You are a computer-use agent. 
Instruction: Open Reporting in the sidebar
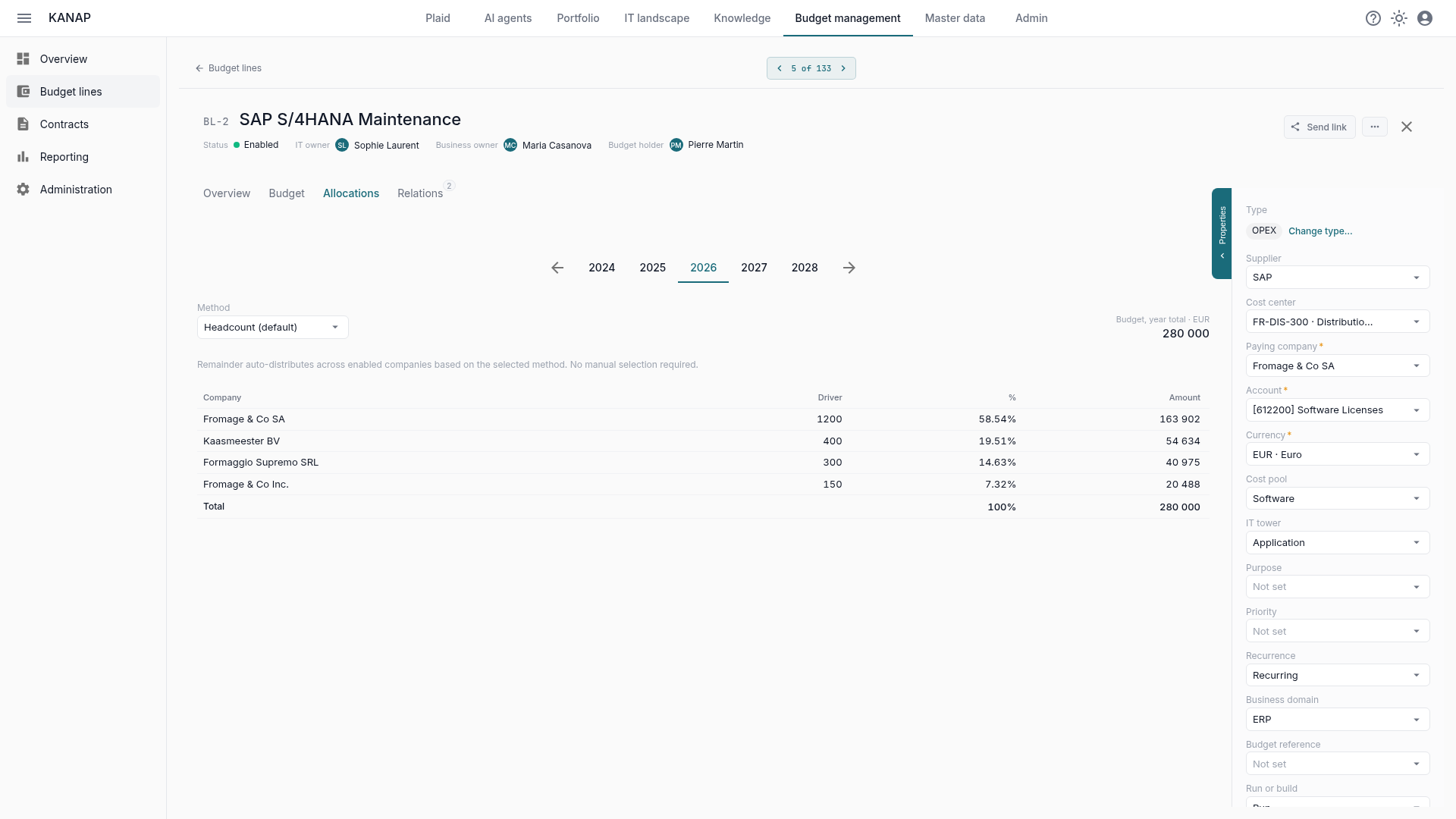(83, 157)
